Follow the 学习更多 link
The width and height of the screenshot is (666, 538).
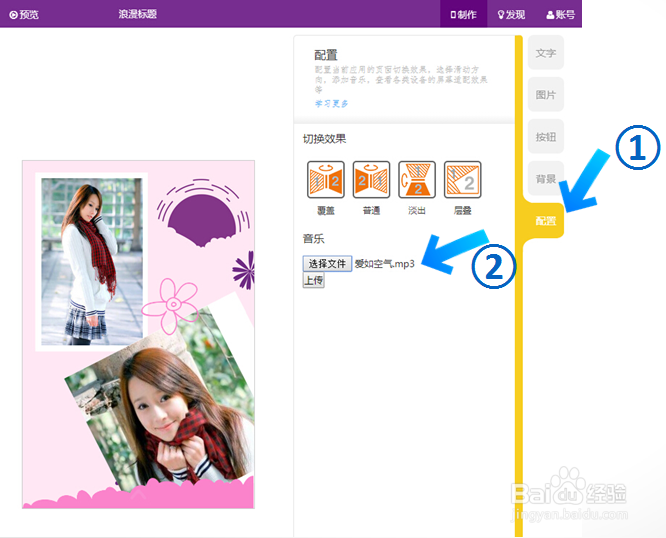(x=331, y=103)
